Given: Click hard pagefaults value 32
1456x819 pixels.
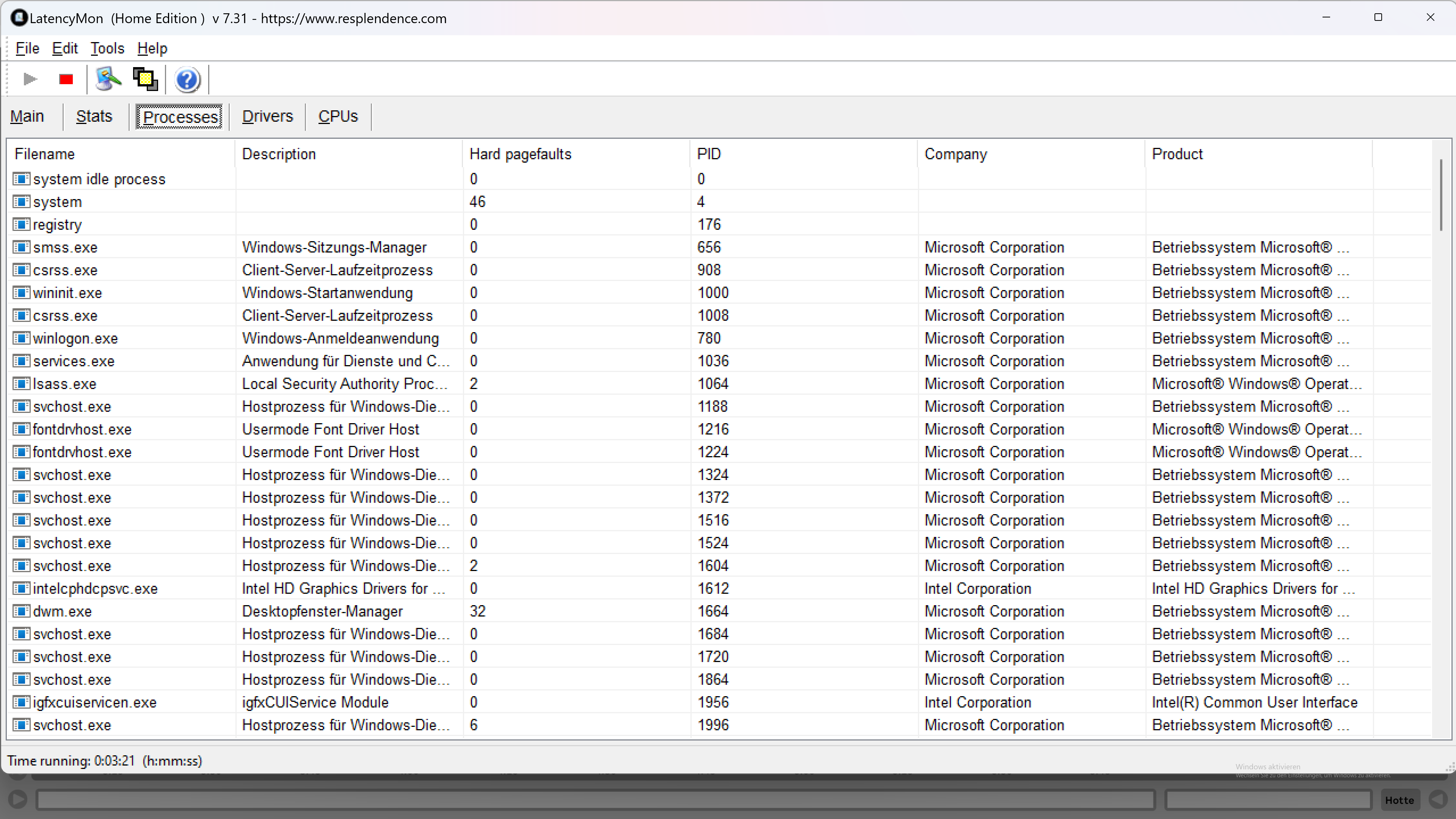Looking at the screenshot, I should tap(478, 611).
